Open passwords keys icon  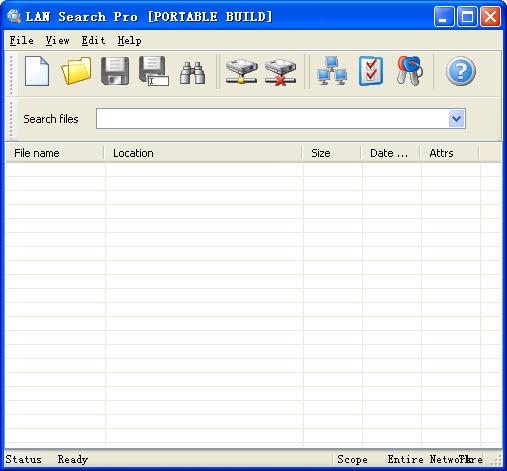(409, 71)
